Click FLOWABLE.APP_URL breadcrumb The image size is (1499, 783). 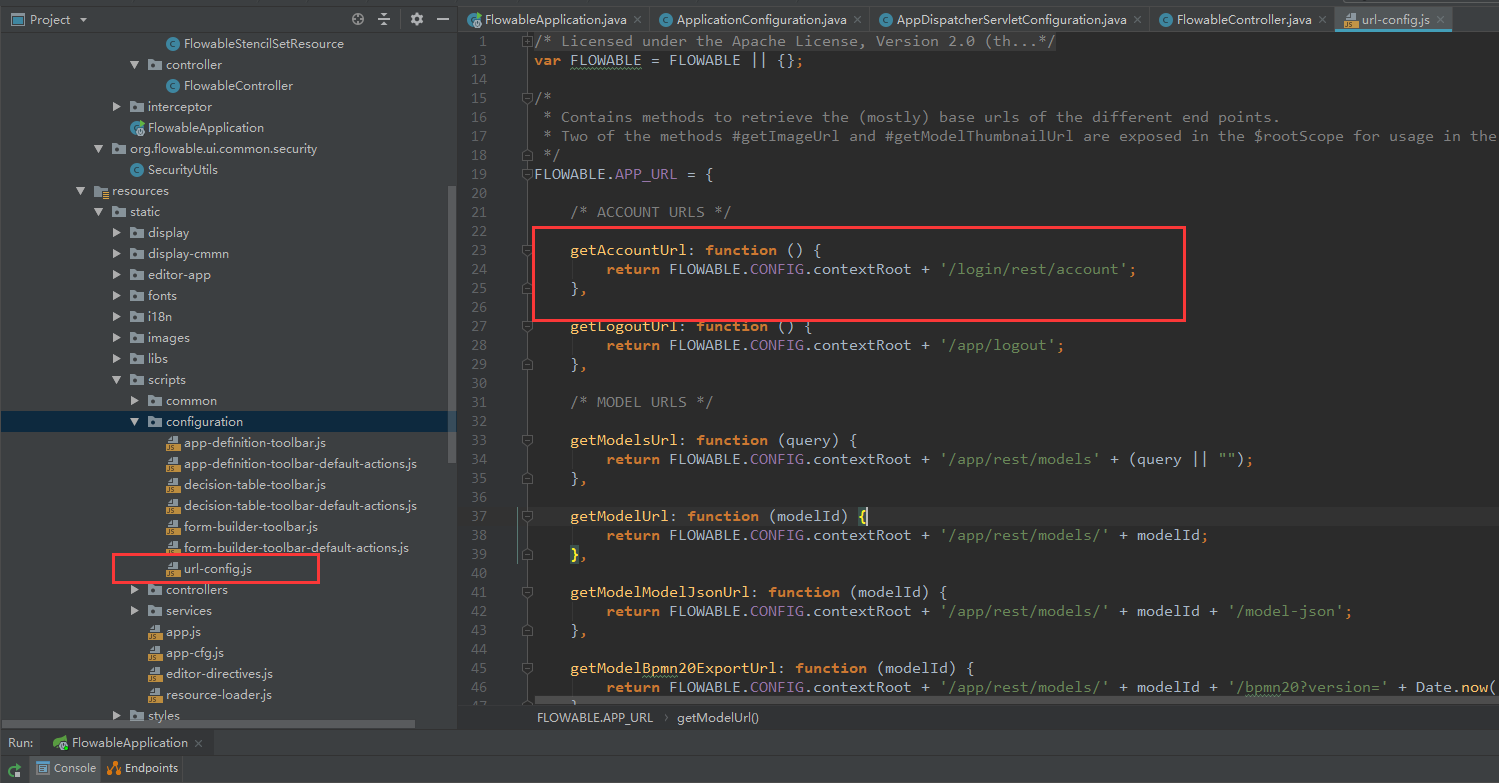pos(595,717)
